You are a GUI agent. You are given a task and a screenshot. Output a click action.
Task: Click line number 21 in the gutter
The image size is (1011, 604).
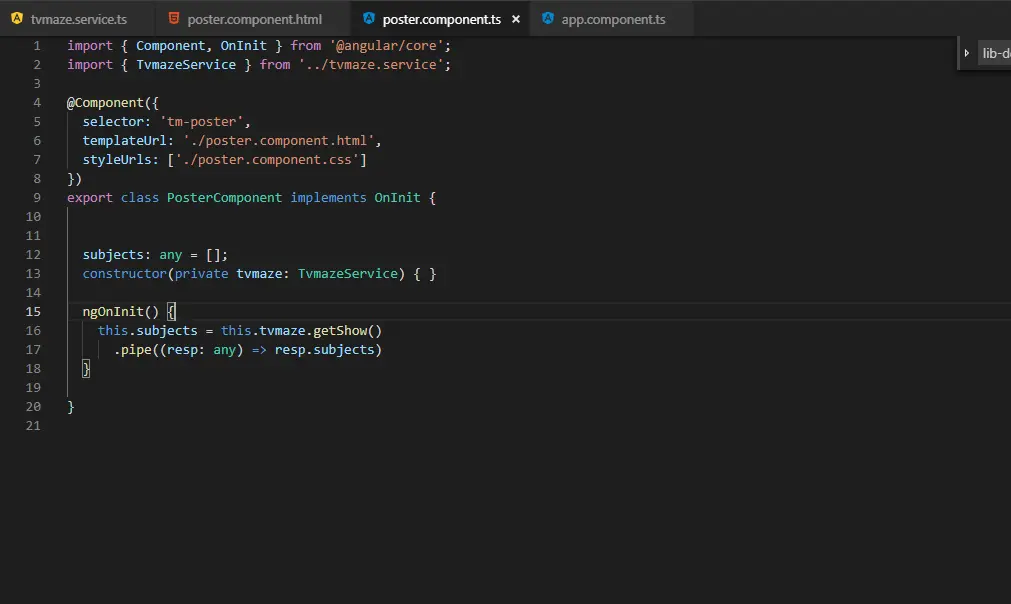(x=33, y=425)
